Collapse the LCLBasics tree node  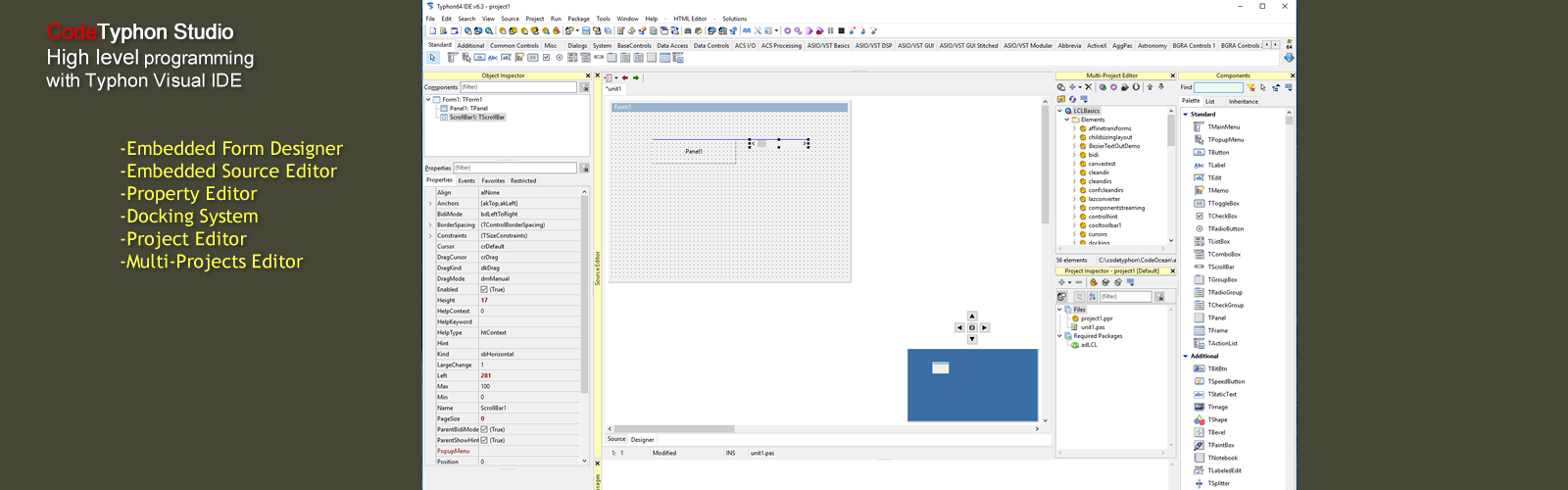[1059, 111]
